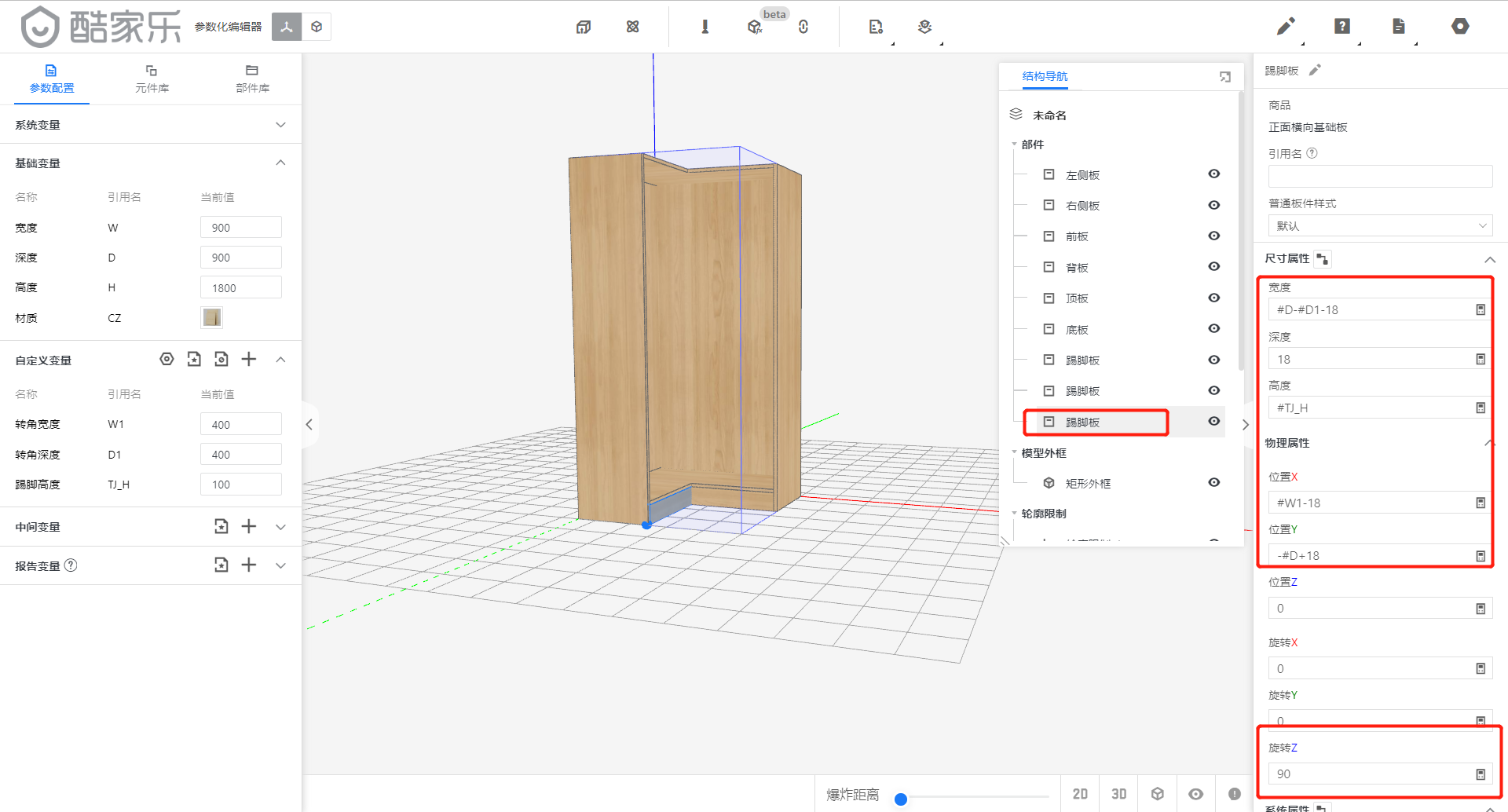Viewport: 1508px width, 812px height.
Task: Open the help question mark icon
Action: tap(1342, 27)
